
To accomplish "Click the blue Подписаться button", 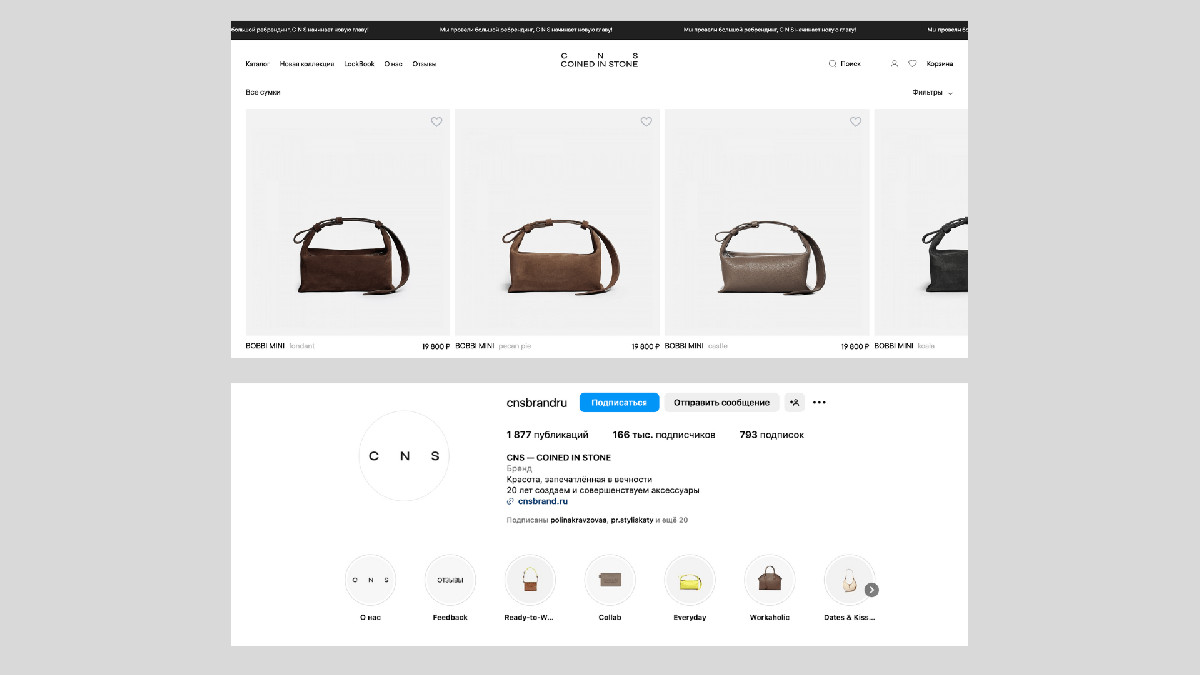I will click(x=619, y=402).
